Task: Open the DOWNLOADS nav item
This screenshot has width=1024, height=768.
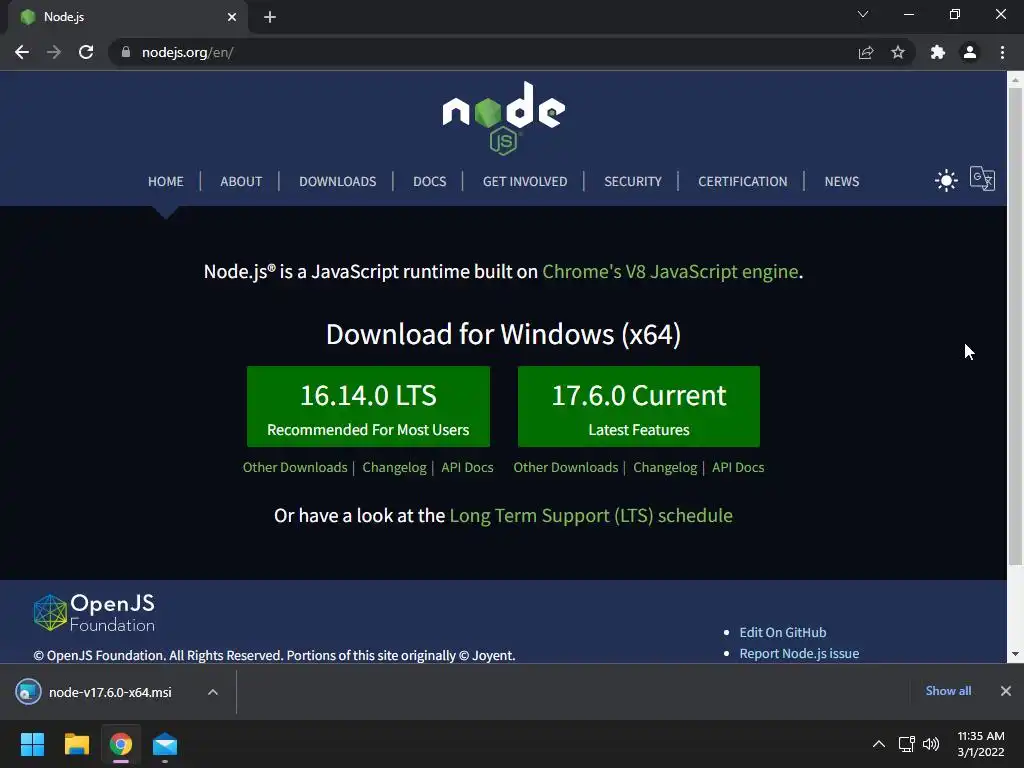Action: click(338, 182)
